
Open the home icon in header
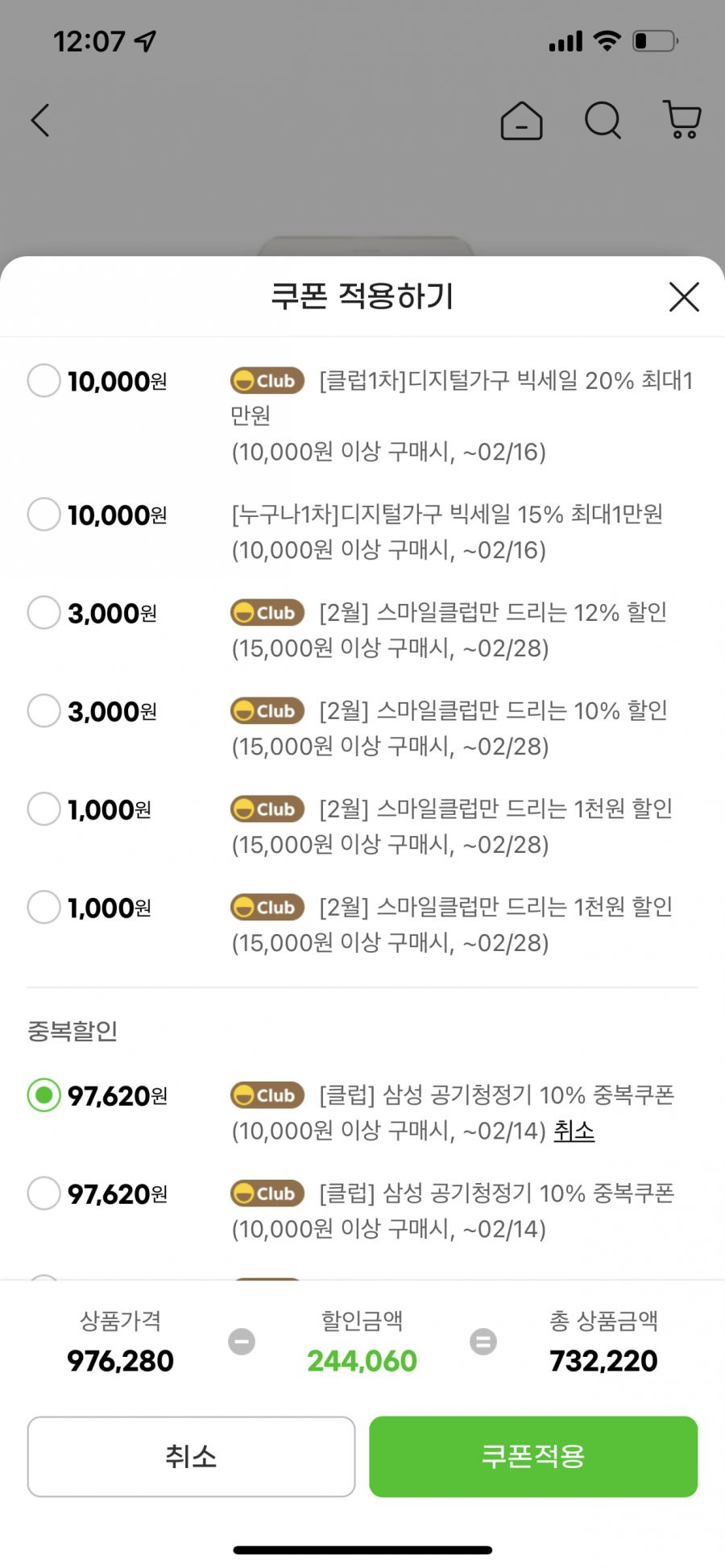point(521,121)
